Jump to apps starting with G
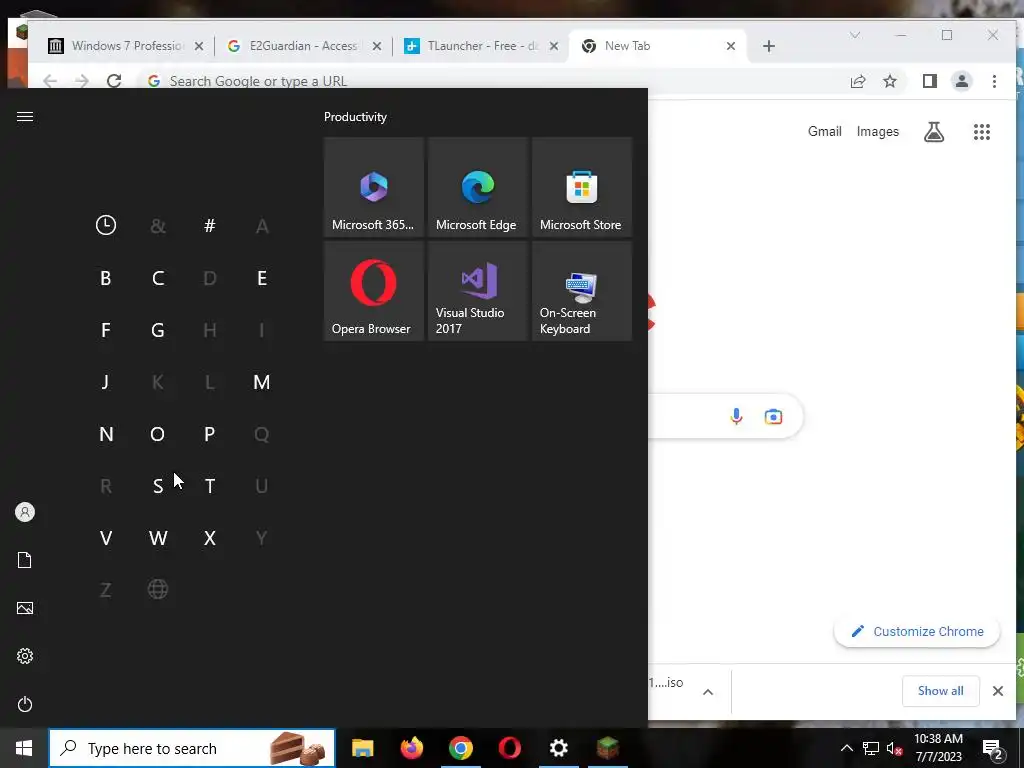Screen dimensions: 1024x768 [158, 330]
